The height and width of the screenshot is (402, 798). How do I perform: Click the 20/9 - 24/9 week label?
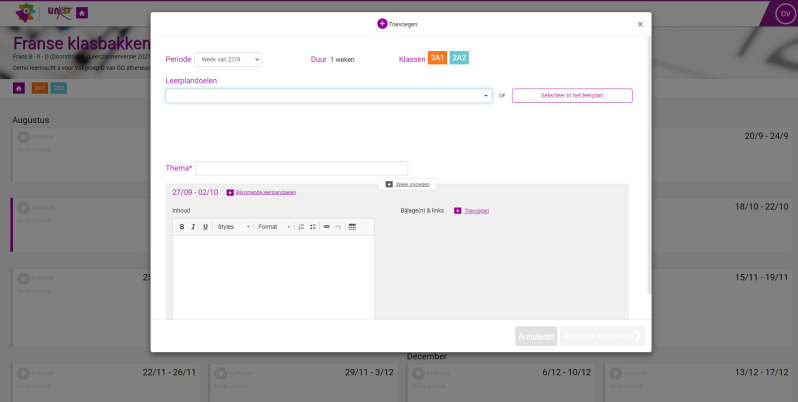(x=766, y=136)
